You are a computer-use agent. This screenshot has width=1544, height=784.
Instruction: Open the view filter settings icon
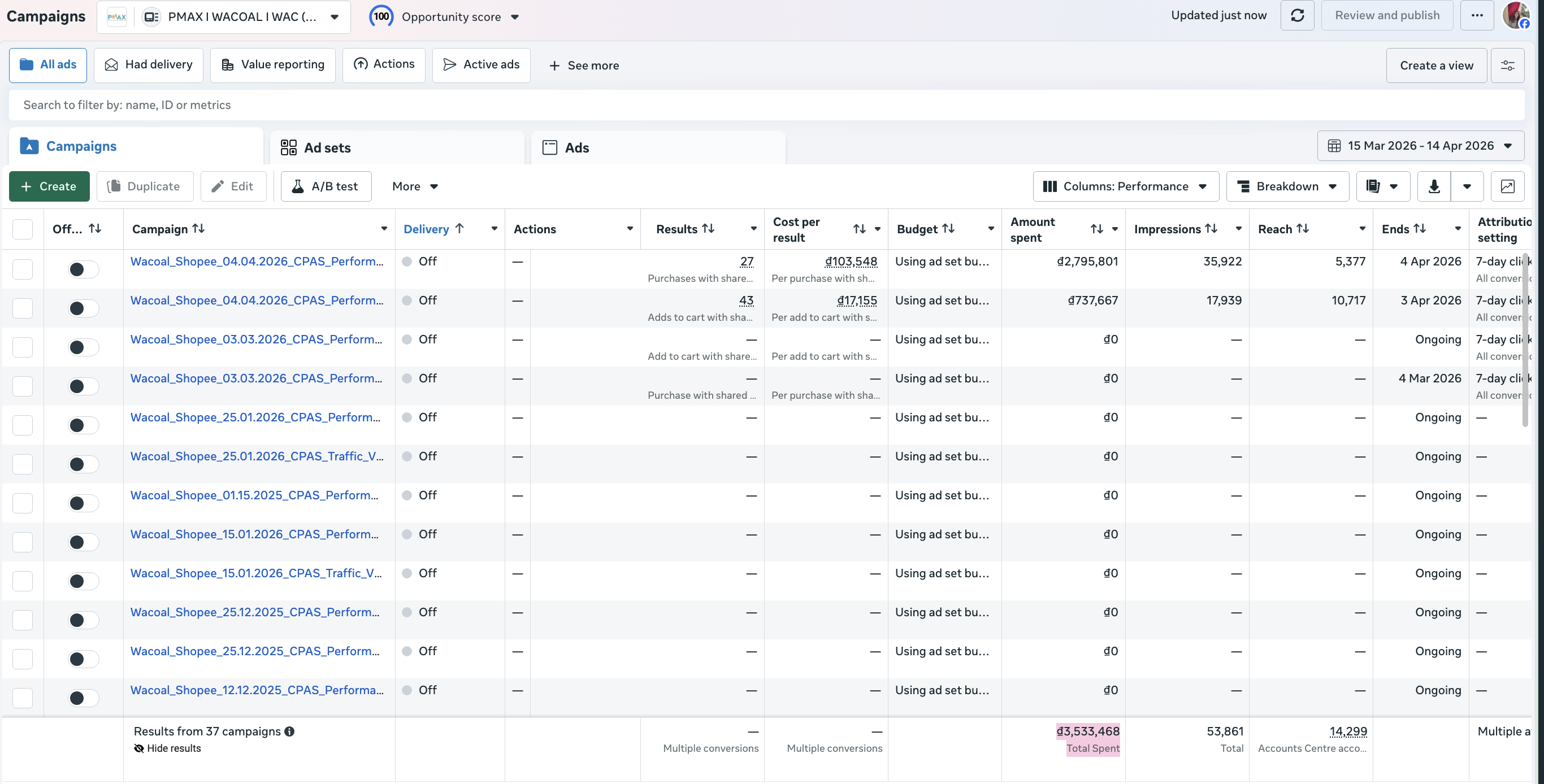[x=1507, y=66]
